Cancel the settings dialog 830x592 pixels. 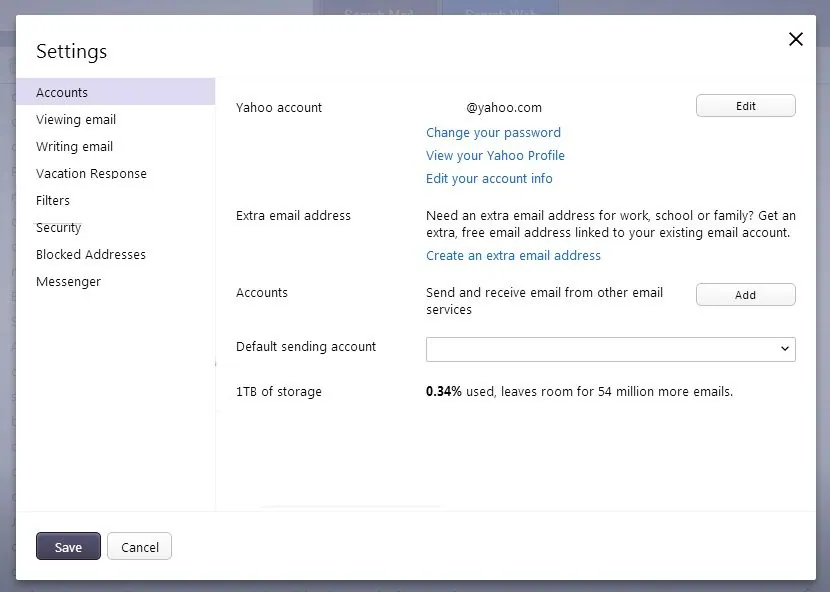point(140,546)
